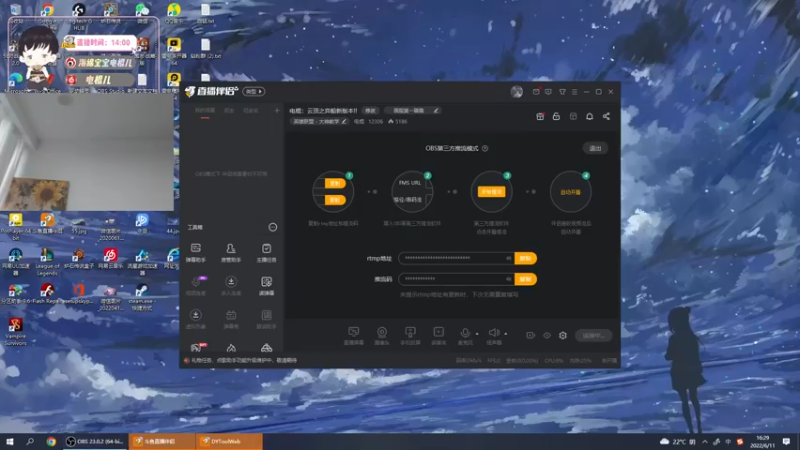Open the Windows Start menu
This screenshot has width=800, height=450.
[10, 441]
